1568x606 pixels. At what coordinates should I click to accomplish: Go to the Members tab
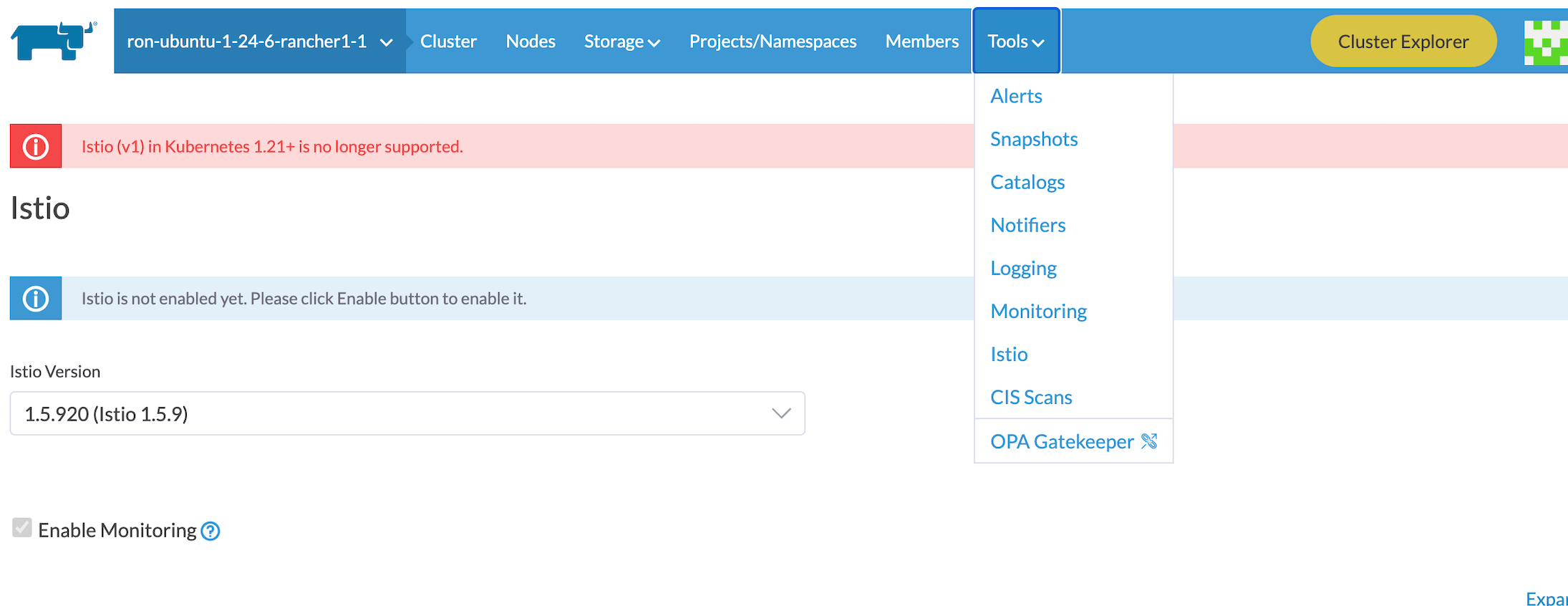921,42
